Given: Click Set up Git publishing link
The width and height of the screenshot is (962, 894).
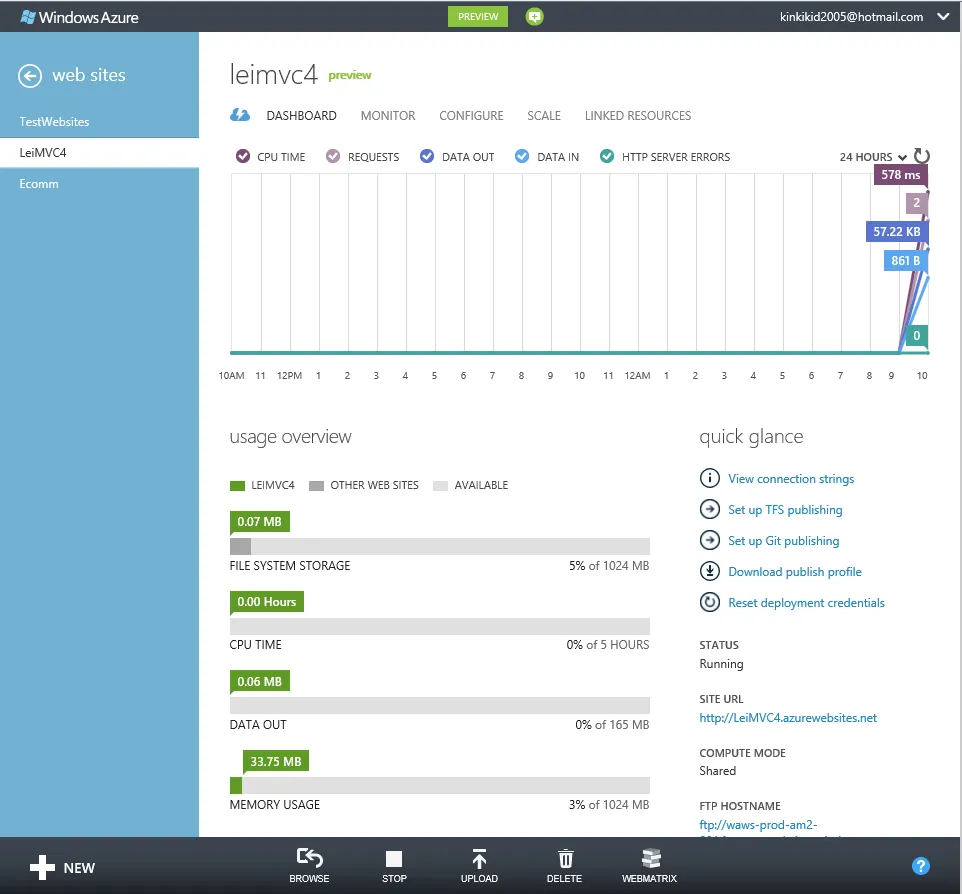Looking at the screenshot, I should (x=783, y=541).
